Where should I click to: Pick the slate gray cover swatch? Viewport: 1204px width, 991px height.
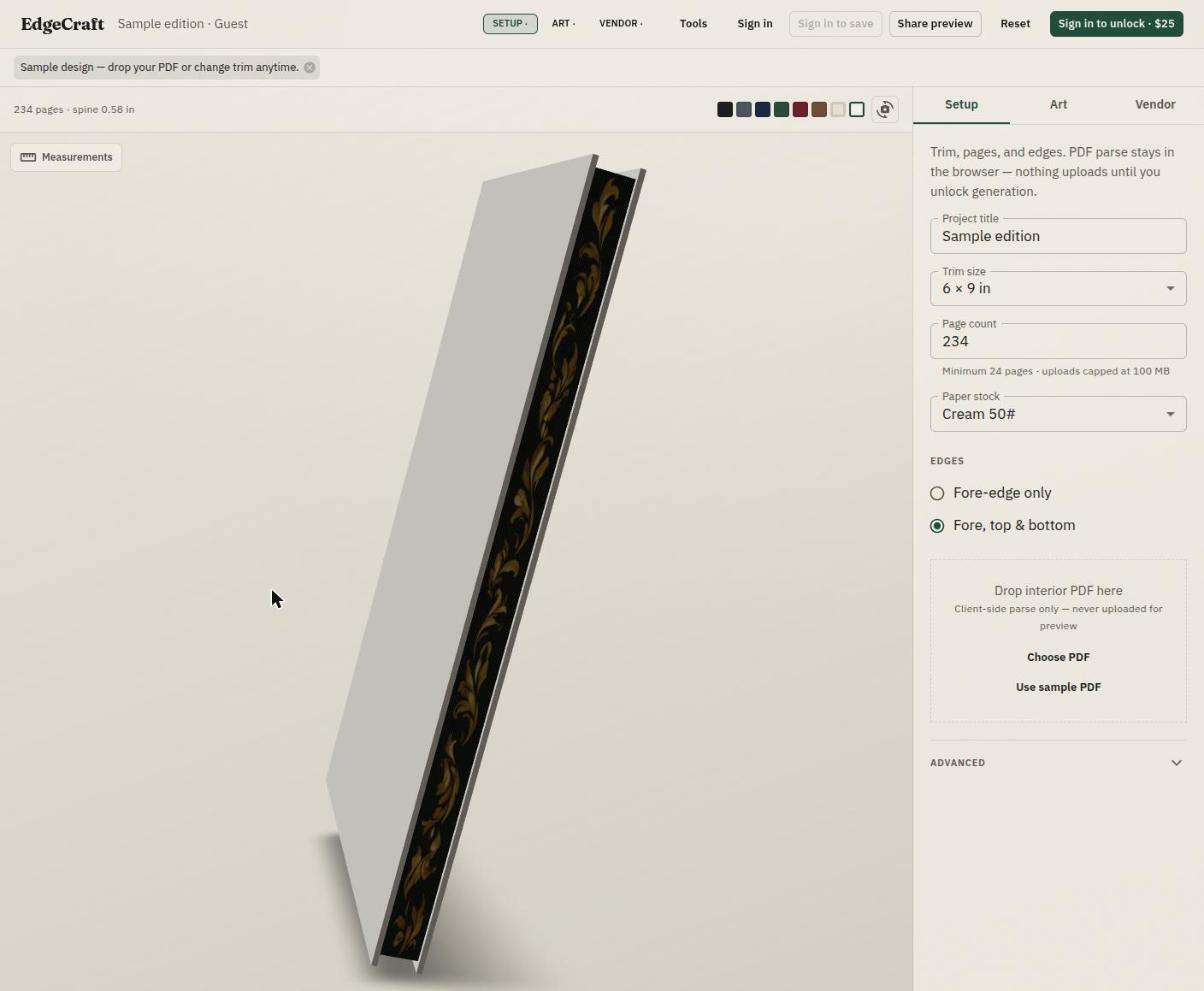point(744,110)
